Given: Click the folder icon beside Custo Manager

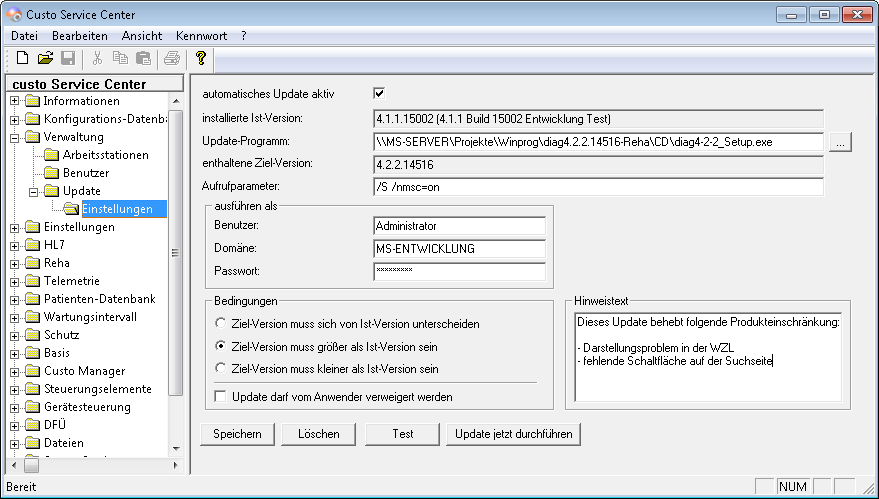Looking at the screenshot, I should [x=33, y=371].
